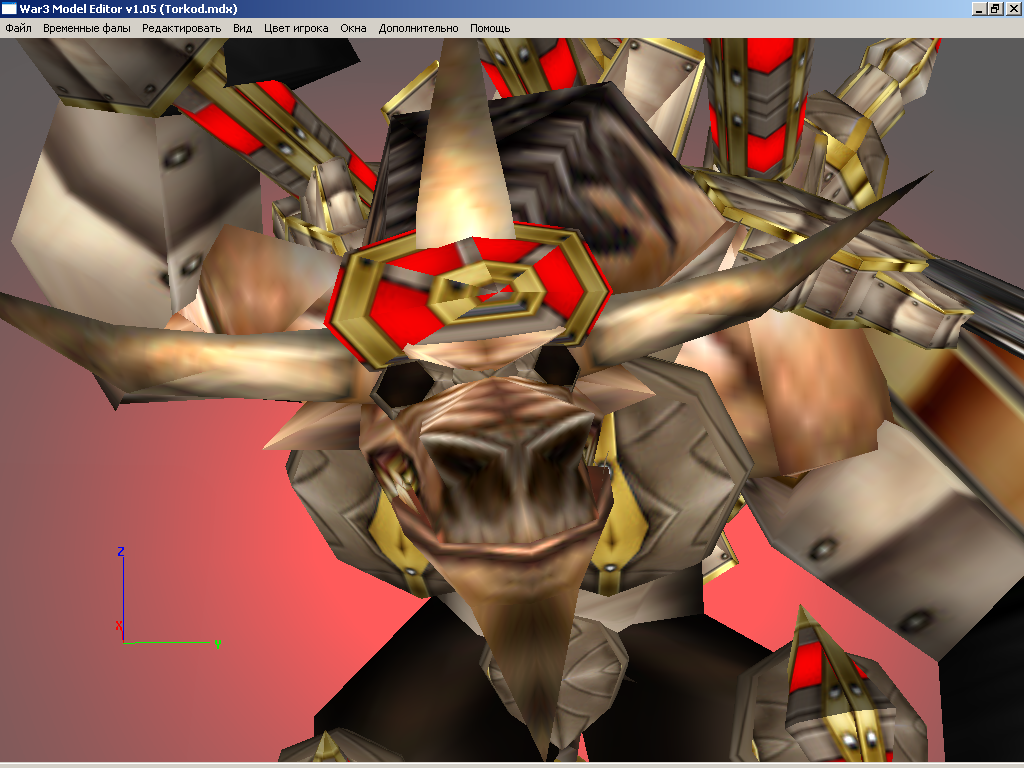
Task: Minimize the War3 Model Editor window
Action: point(979,8)
